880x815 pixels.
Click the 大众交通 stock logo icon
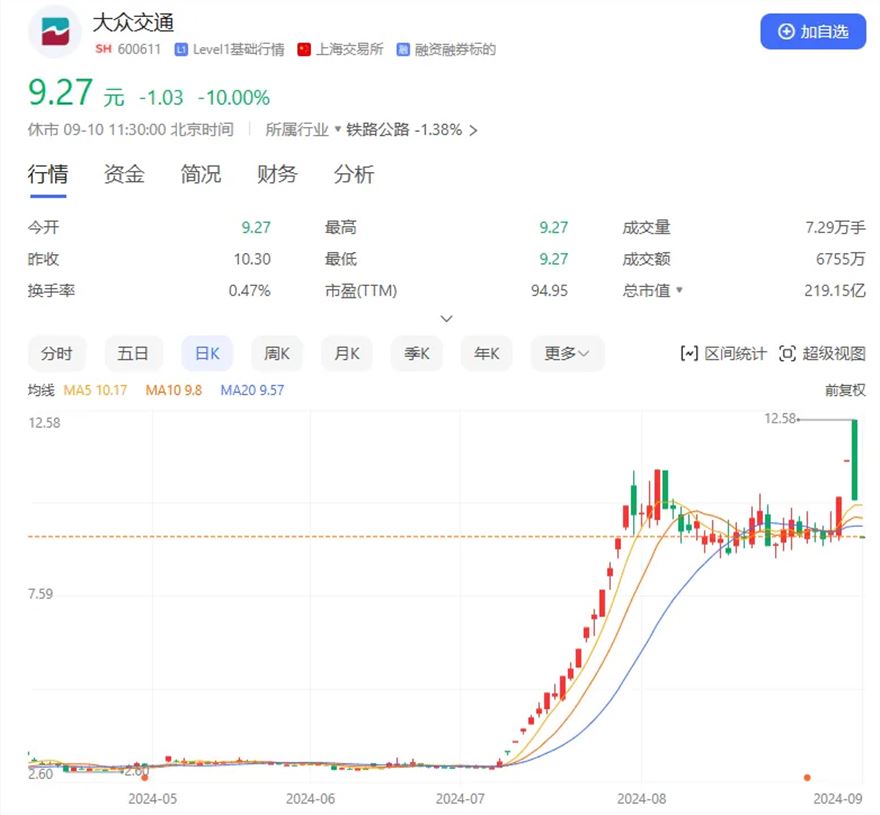[55, 32]
